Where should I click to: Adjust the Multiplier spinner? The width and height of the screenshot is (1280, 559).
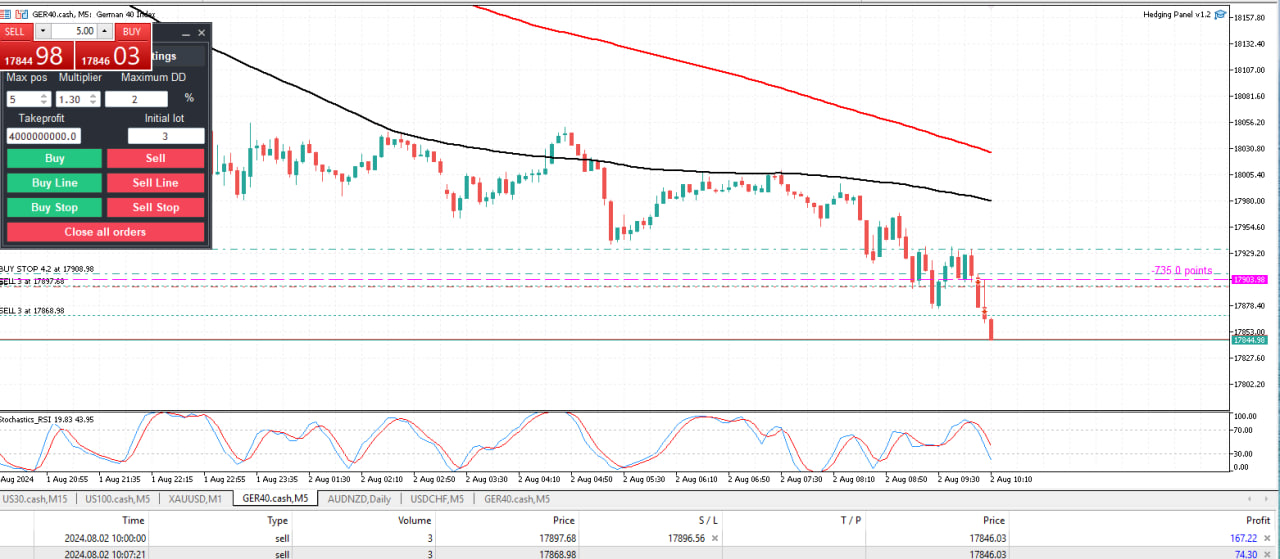tap(93, 99)
